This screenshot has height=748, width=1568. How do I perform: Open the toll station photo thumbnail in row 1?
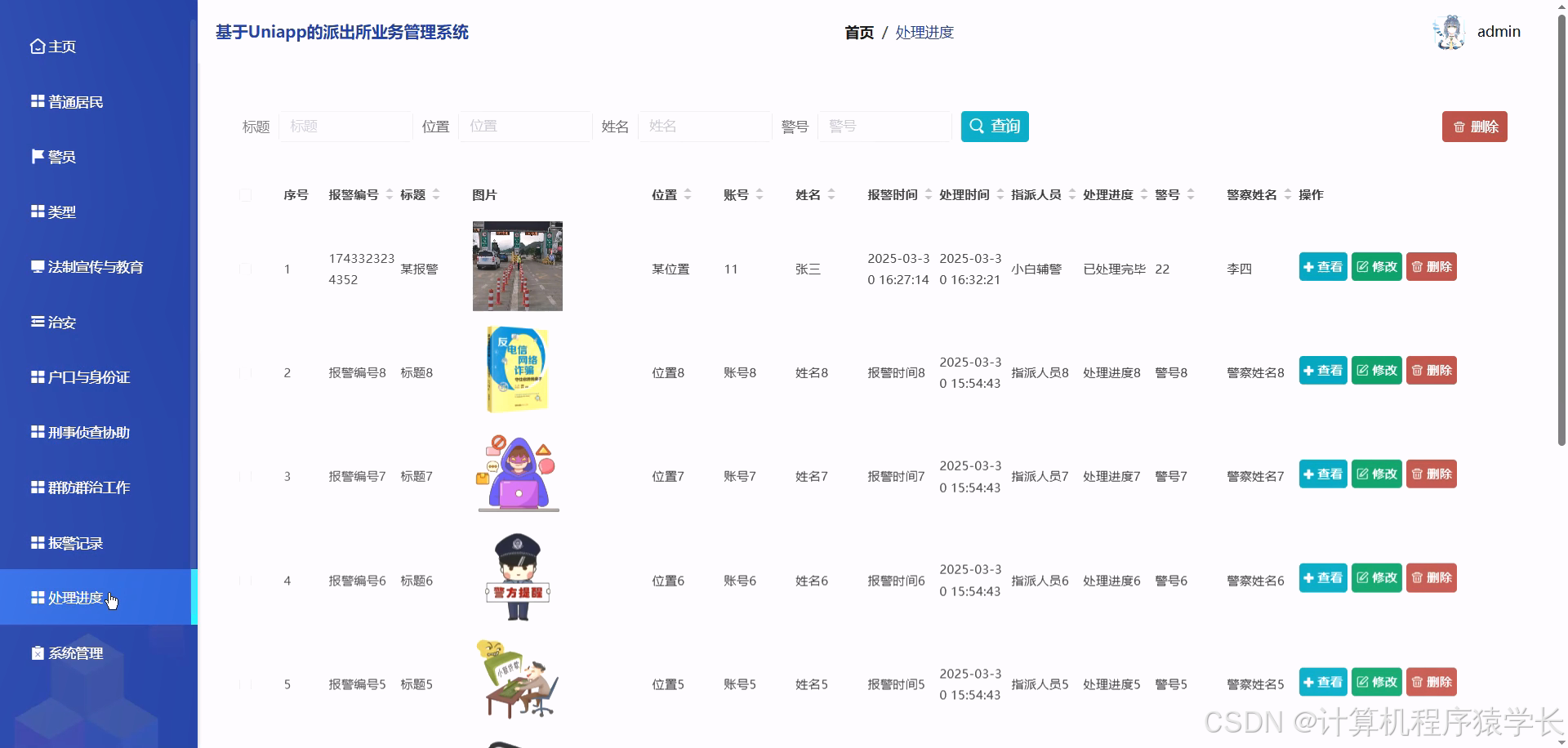click(516, 265)
